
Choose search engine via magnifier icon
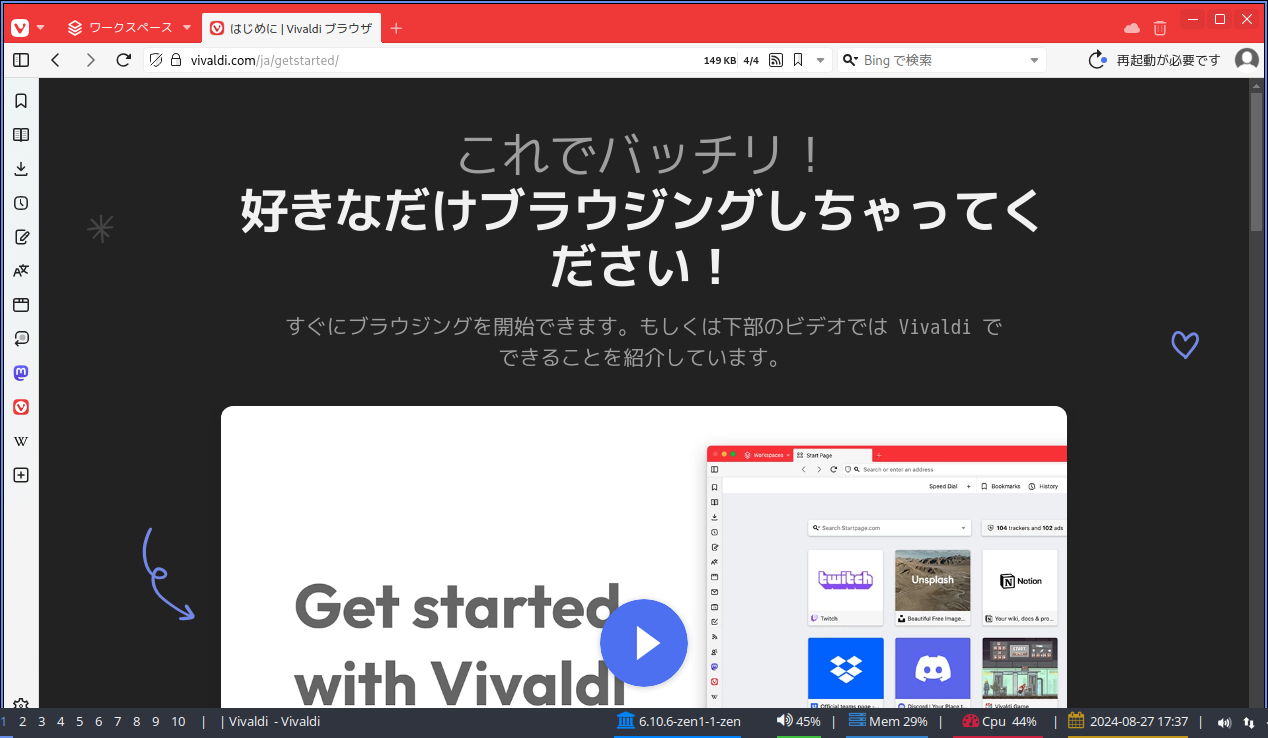[850, 60]
